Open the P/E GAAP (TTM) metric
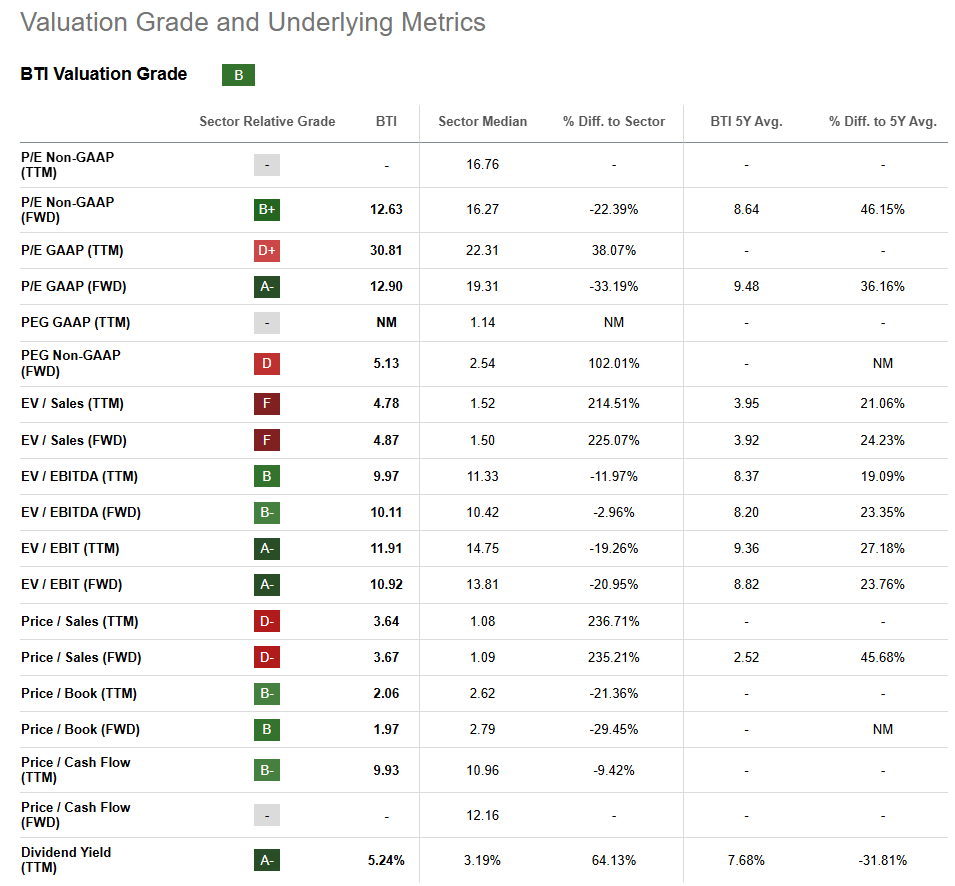The image size is (955, 886). (x=72, y=250)
